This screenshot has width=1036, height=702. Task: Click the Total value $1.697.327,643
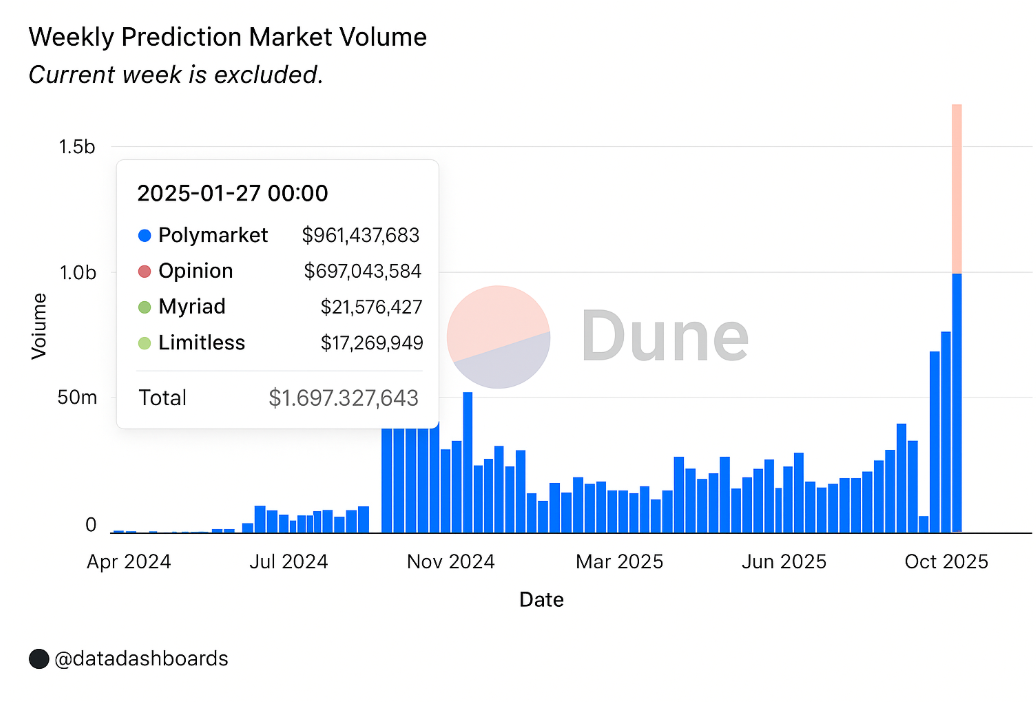pos(343,398)
